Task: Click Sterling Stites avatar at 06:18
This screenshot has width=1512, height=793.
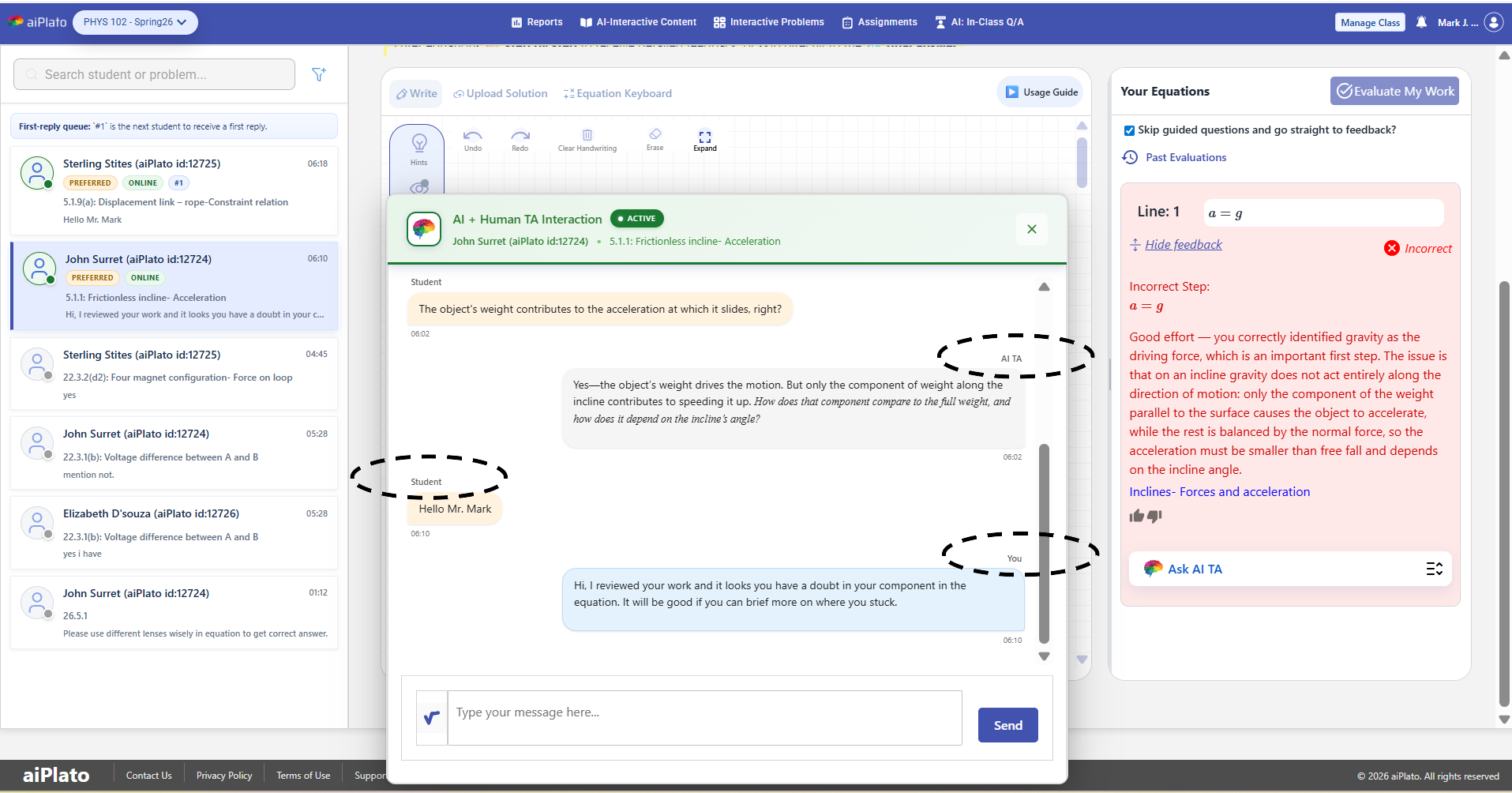Action: point(37,172)
